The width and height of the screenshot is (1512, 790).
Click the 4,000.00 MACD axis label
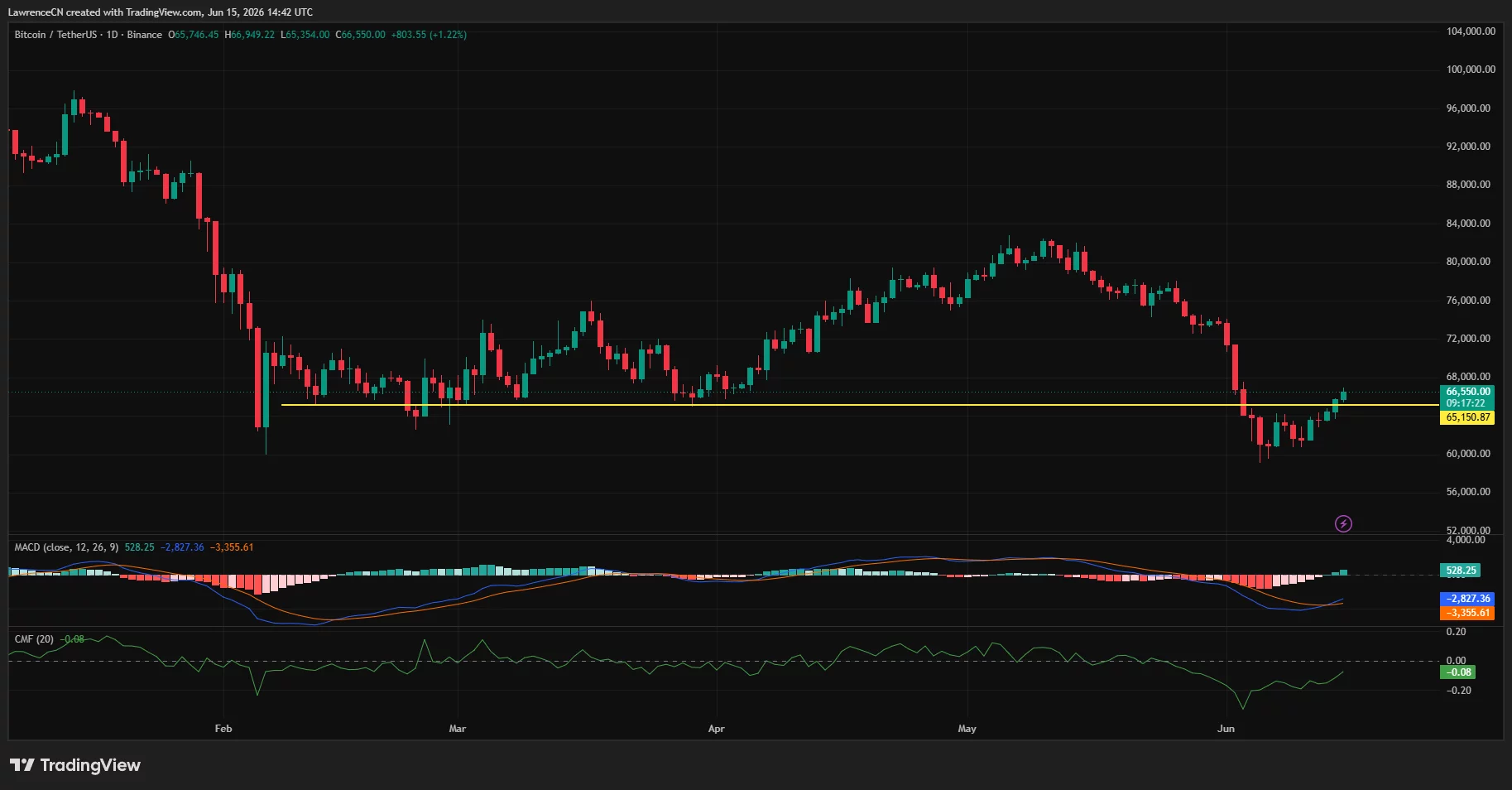click(x=1466, y=540)
